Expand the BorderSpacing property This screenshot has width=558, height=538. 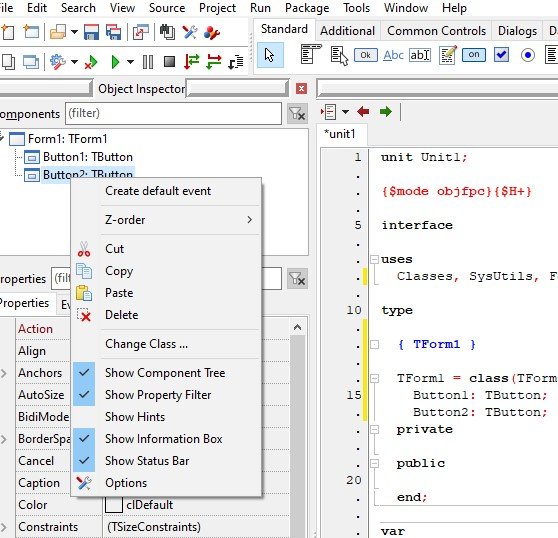(4, 439)
